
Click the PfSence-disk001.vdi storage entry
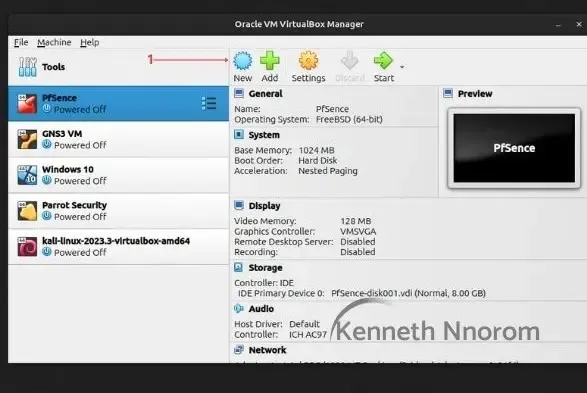[408, 293]
